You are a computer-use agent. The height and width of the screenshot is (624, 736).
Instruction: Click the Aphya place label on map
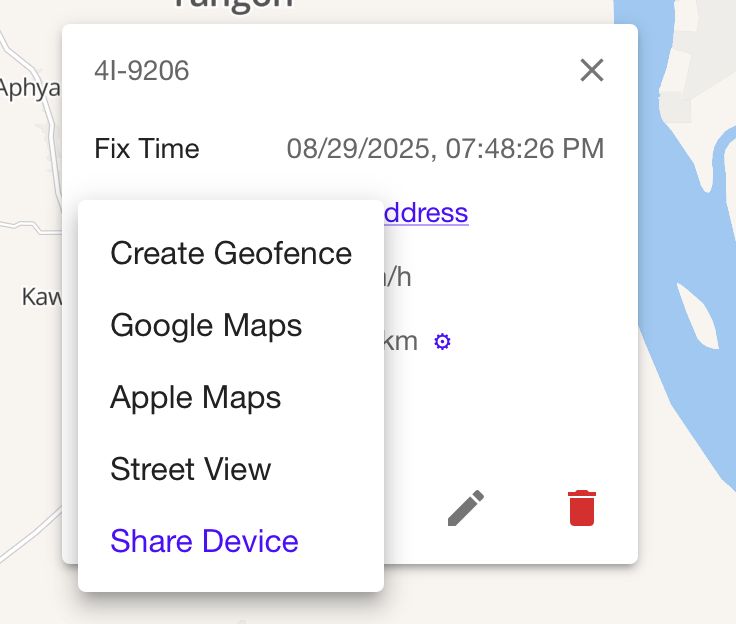point(30,88)
